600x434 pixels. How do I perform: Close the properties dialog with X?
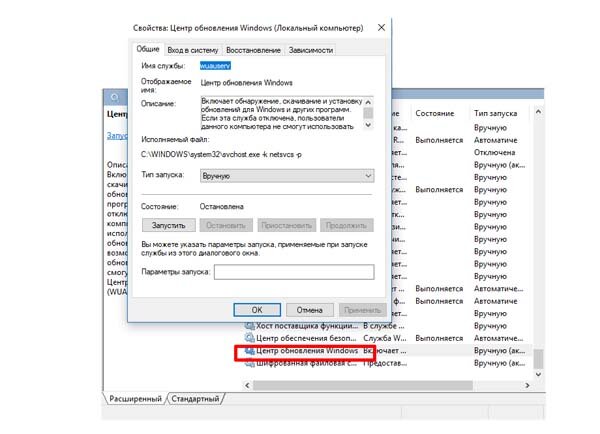[381, 28]
